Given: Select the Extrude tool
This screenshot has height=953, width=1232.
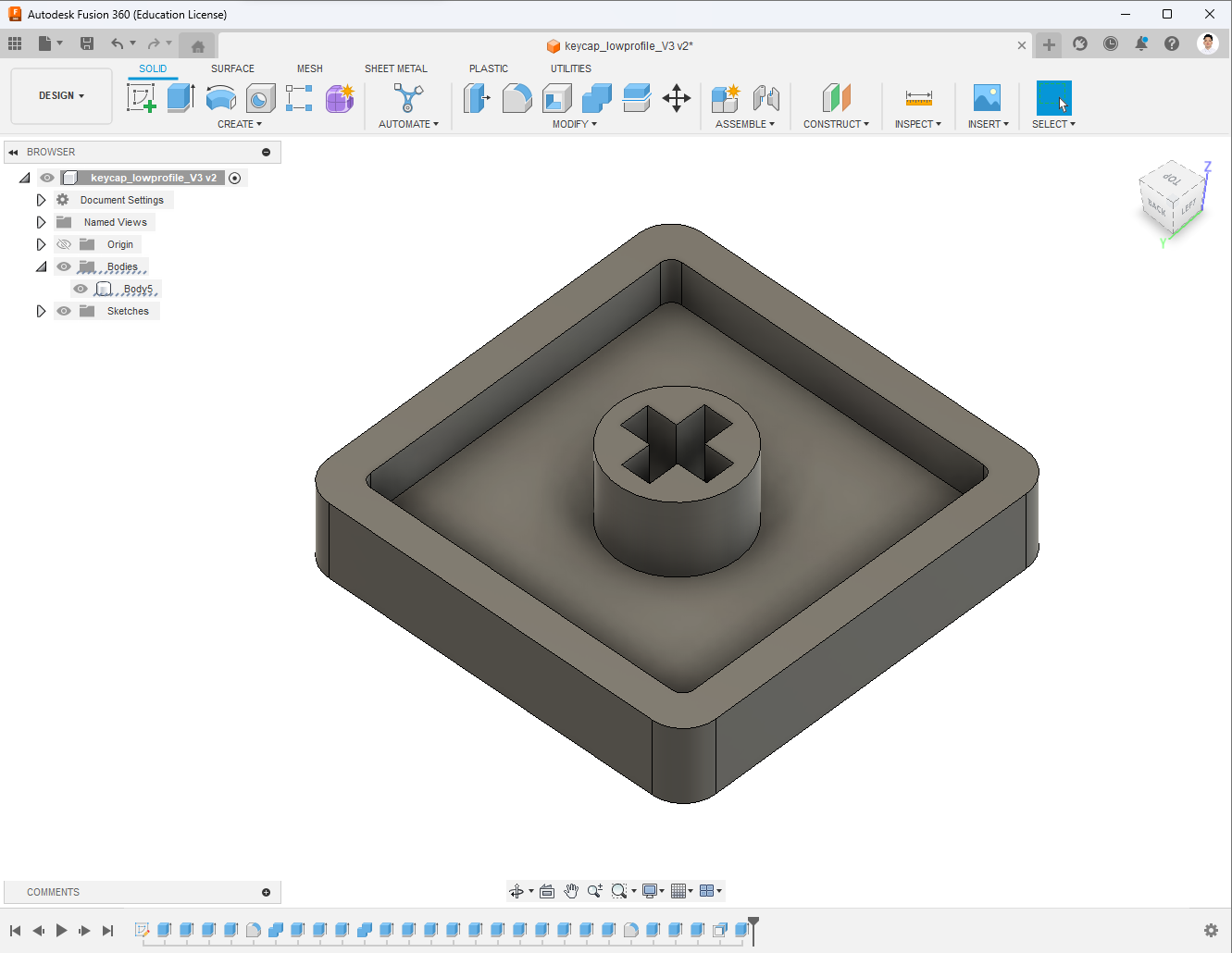Looking at the screenshot, I should 180,97.
